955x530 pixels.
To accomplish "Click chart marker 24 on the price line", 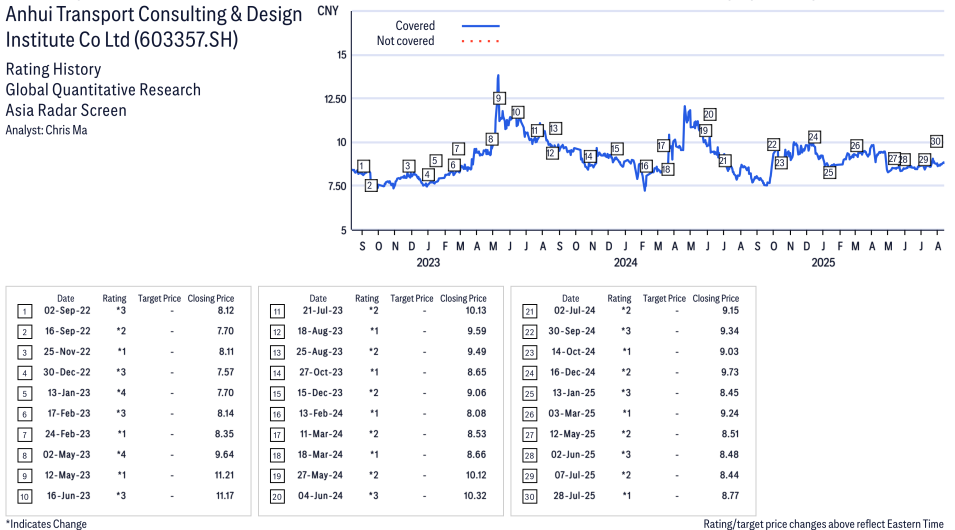I will (814, 137).
